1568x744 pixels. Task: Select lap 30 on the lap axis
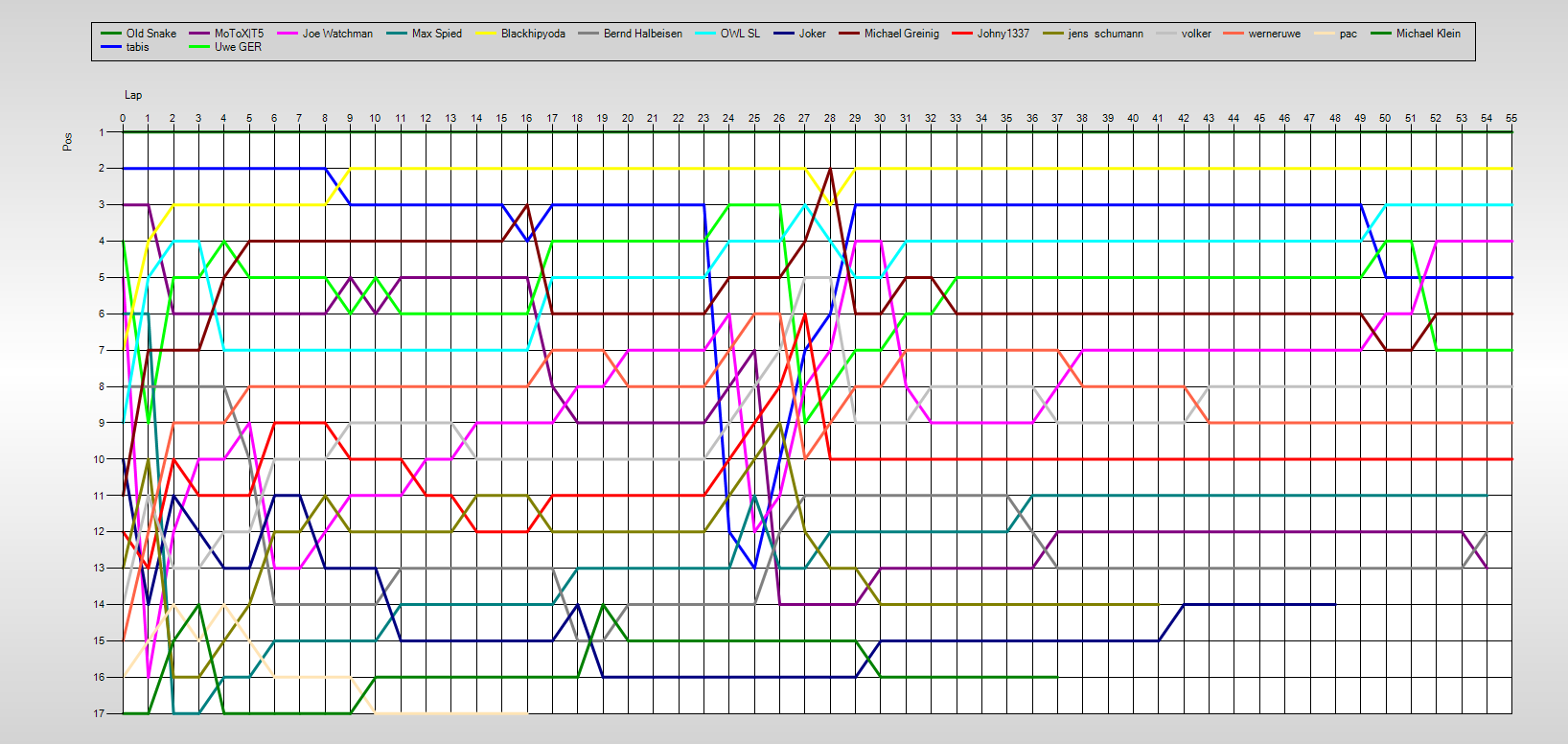(881, 118)
